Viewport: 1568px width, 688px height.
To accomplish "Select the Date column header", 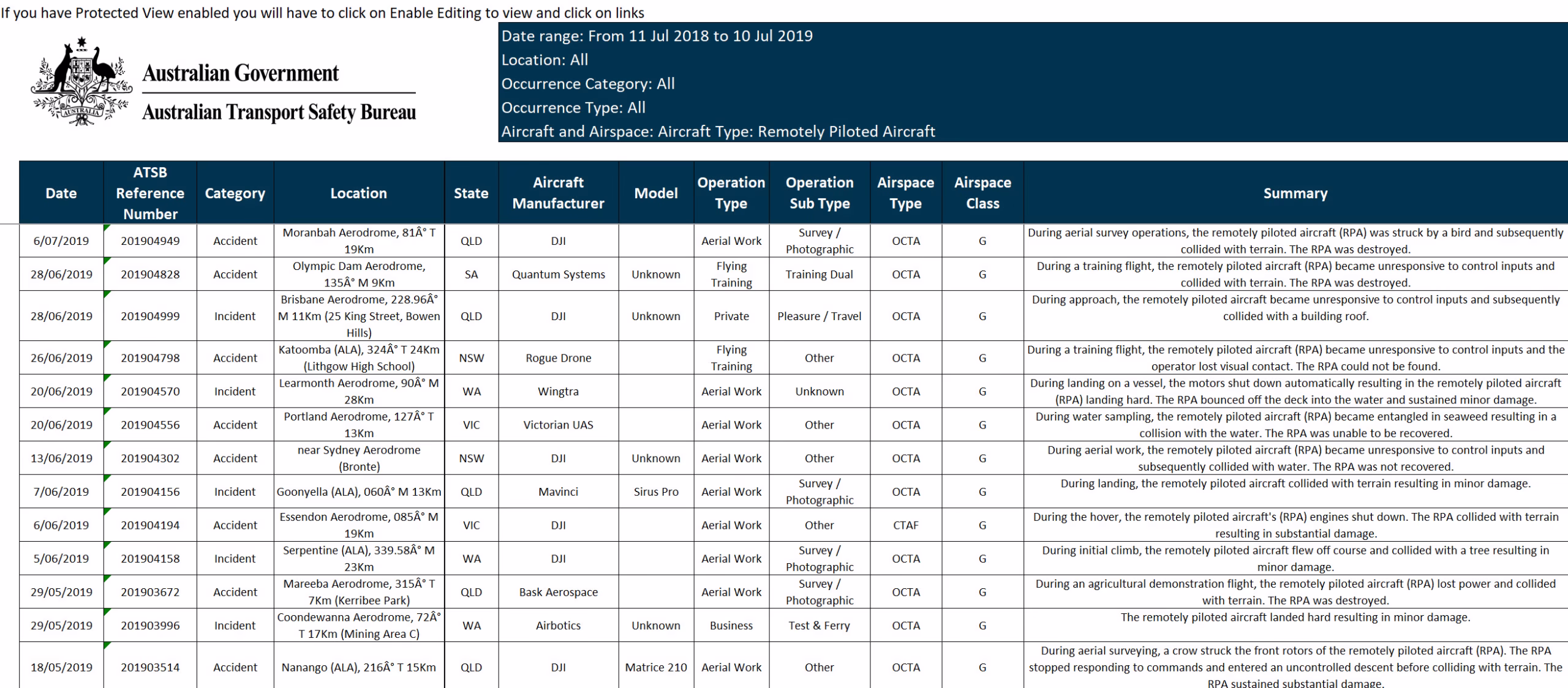I will 61,193.
